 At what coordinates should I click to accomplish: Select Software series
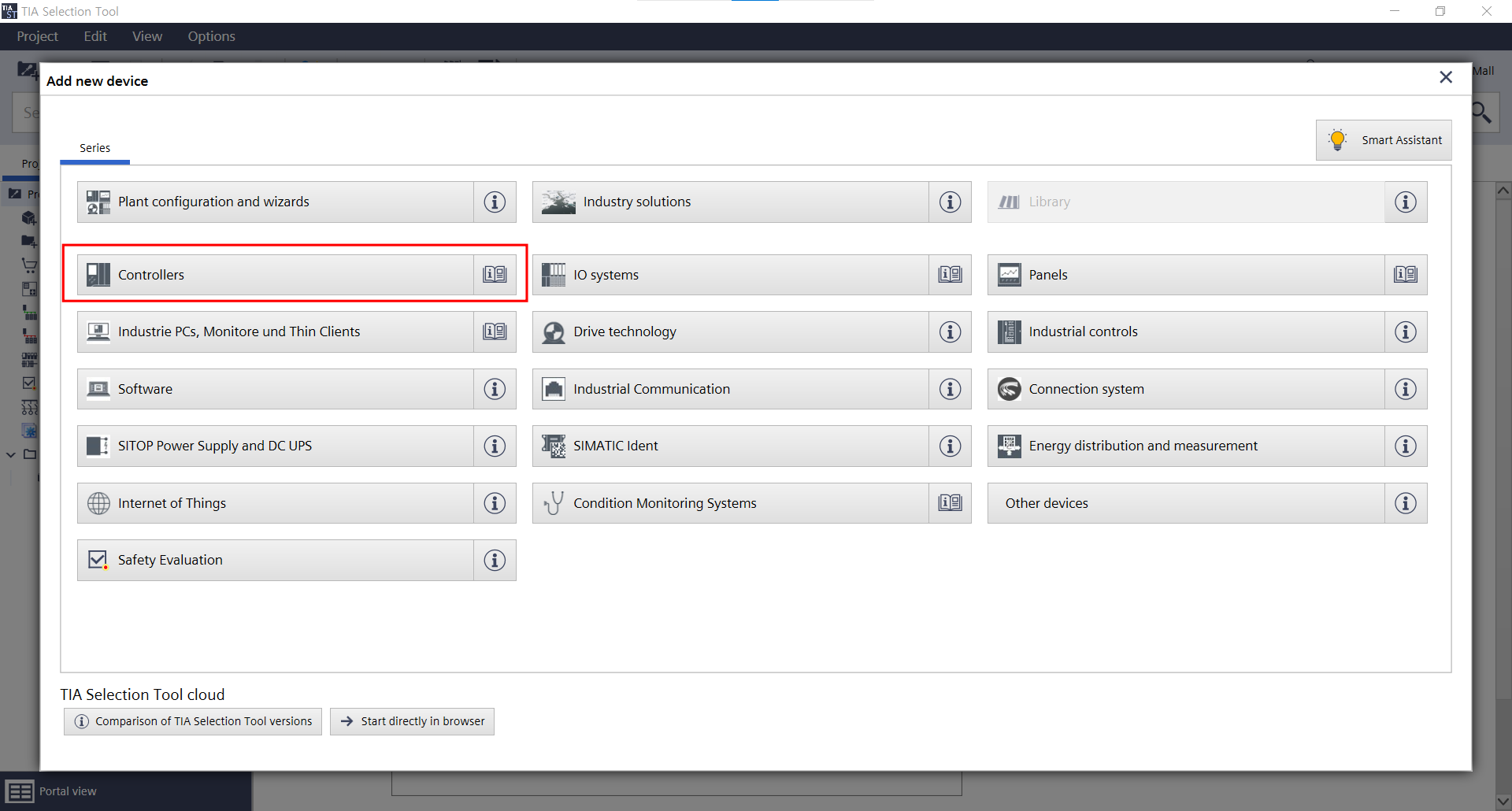(x=276, y=389)
